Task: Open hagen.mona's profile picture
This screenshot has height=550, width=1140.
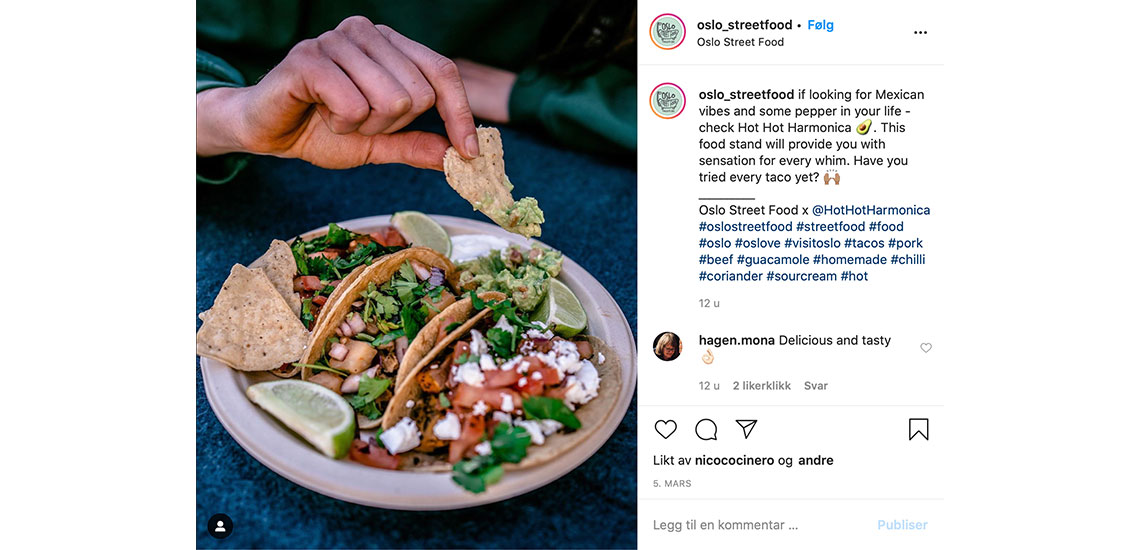Action: click(x=667, y=346)
